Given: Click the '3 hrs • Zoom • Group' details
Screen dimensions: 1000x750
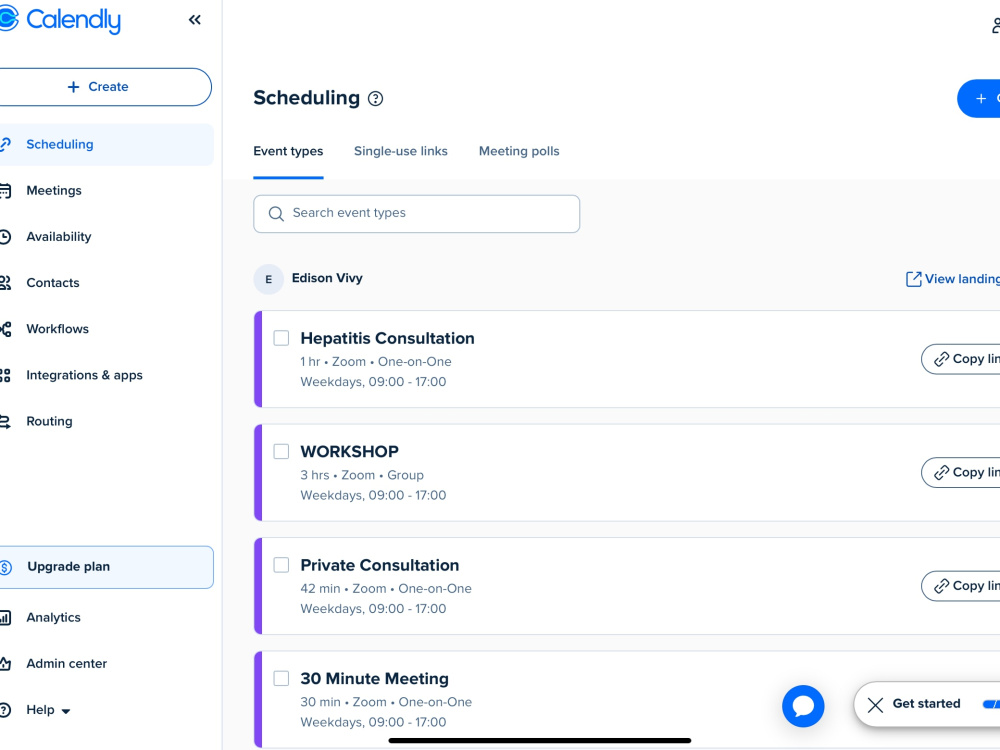Looking at the screenshot, I should 362,475.
